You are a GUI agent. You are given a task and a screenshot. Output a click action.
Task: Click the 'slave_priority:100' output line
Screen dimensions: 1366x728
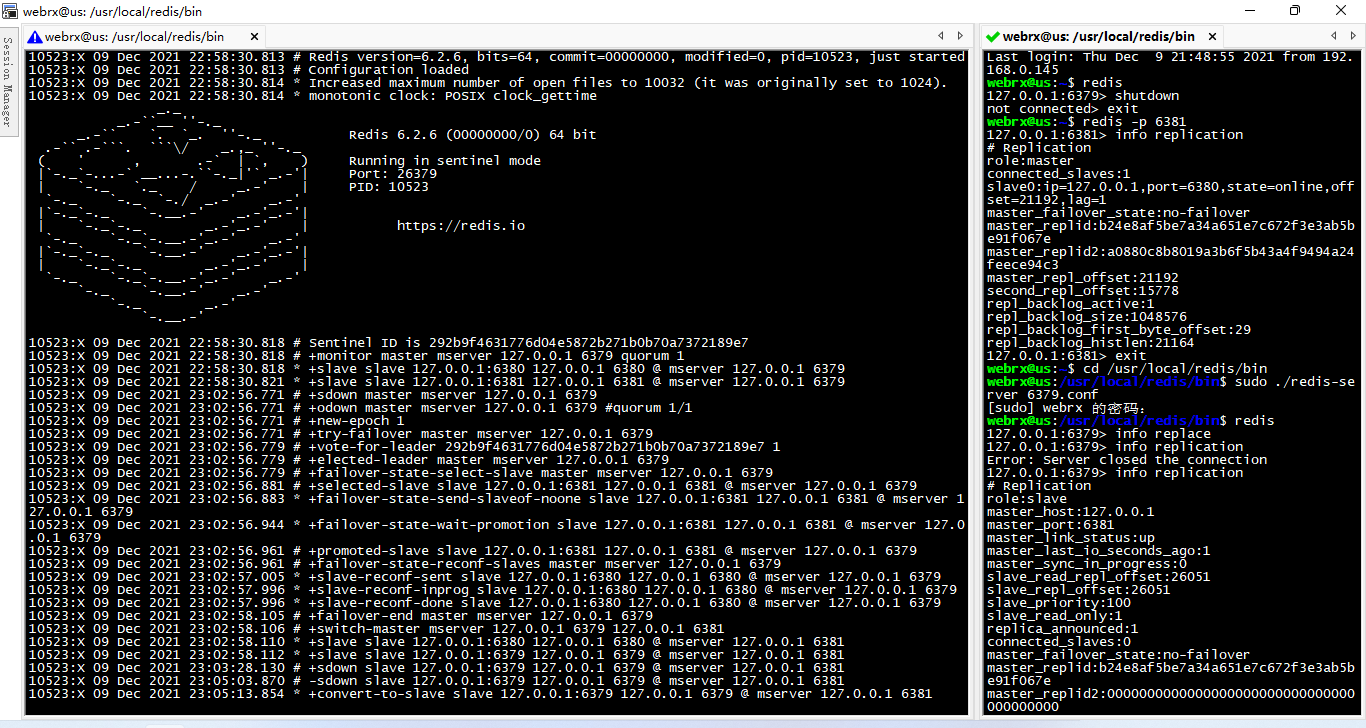[x=1058, y=603]
